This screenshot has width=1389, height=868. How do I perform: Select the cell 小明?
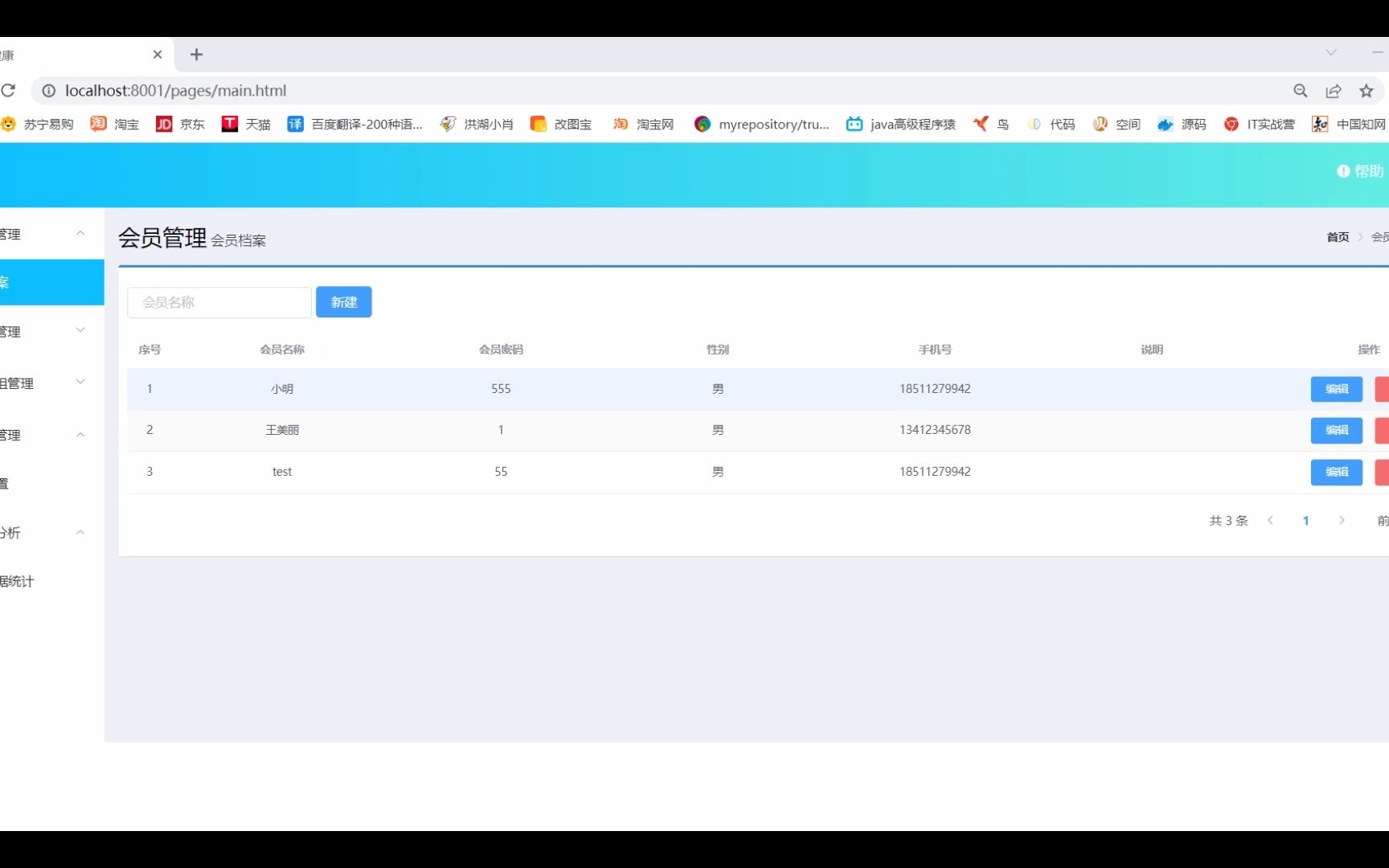click(282, 389)
